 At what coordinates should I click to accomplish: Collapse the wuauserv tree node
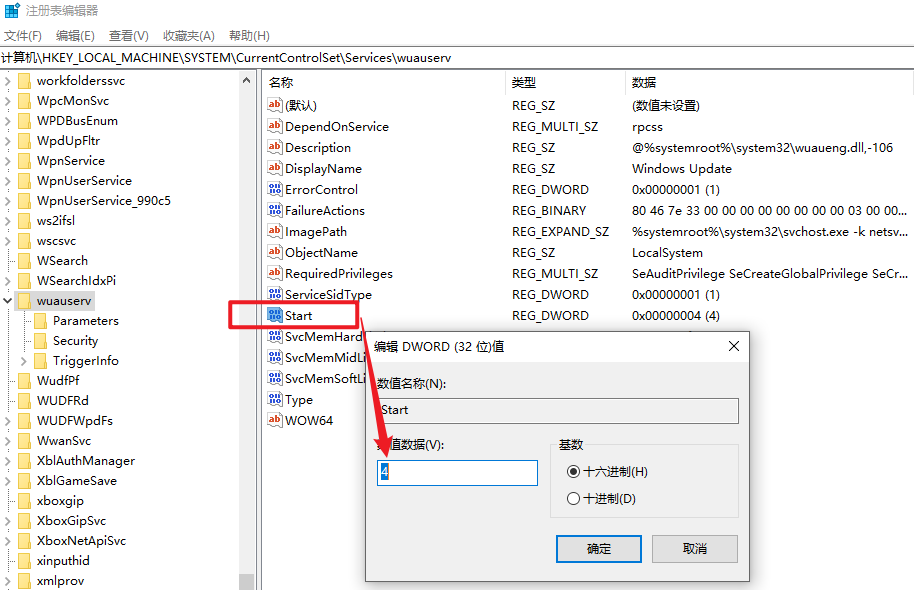(8, 301)
